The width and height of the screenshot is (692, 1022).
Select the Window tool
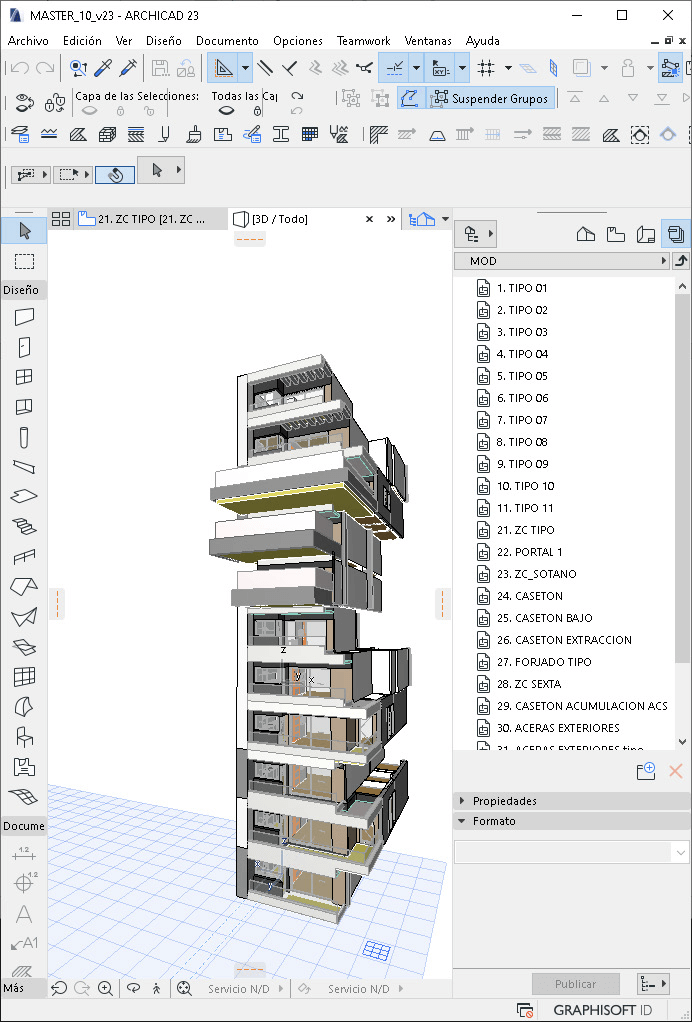pyautogui.click(x=24, y=377)
